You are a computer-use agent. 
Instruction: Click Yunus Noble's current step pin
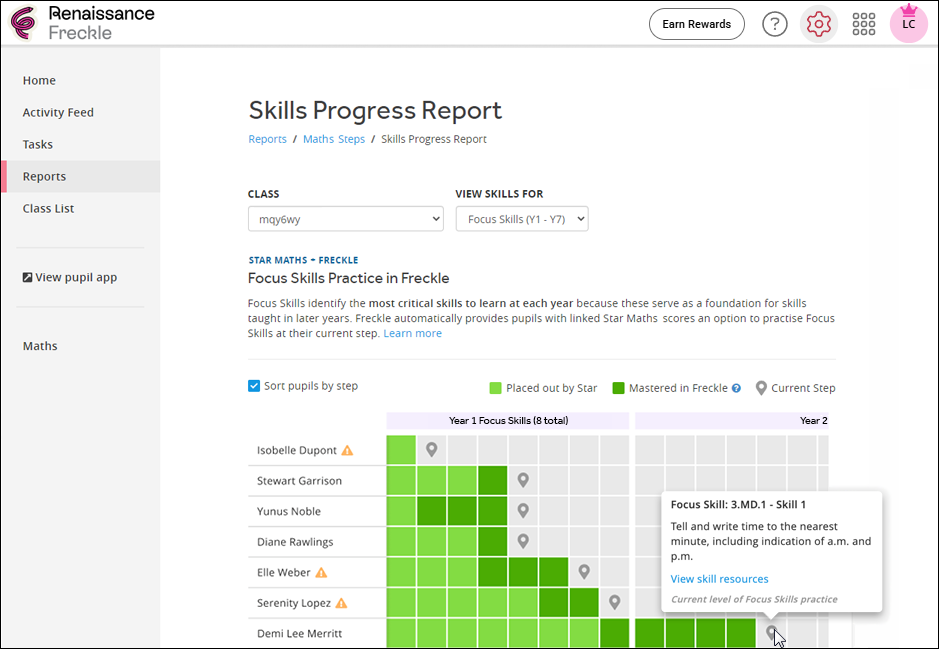pyautogui.click(x=523, y=510)
